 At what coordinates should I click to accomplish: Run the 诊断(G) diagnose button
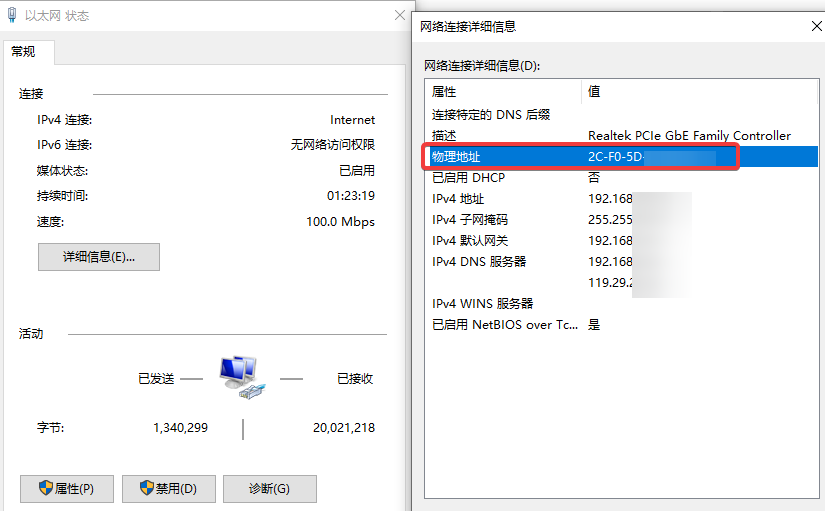pyautogui.click(x=270, y=489)
